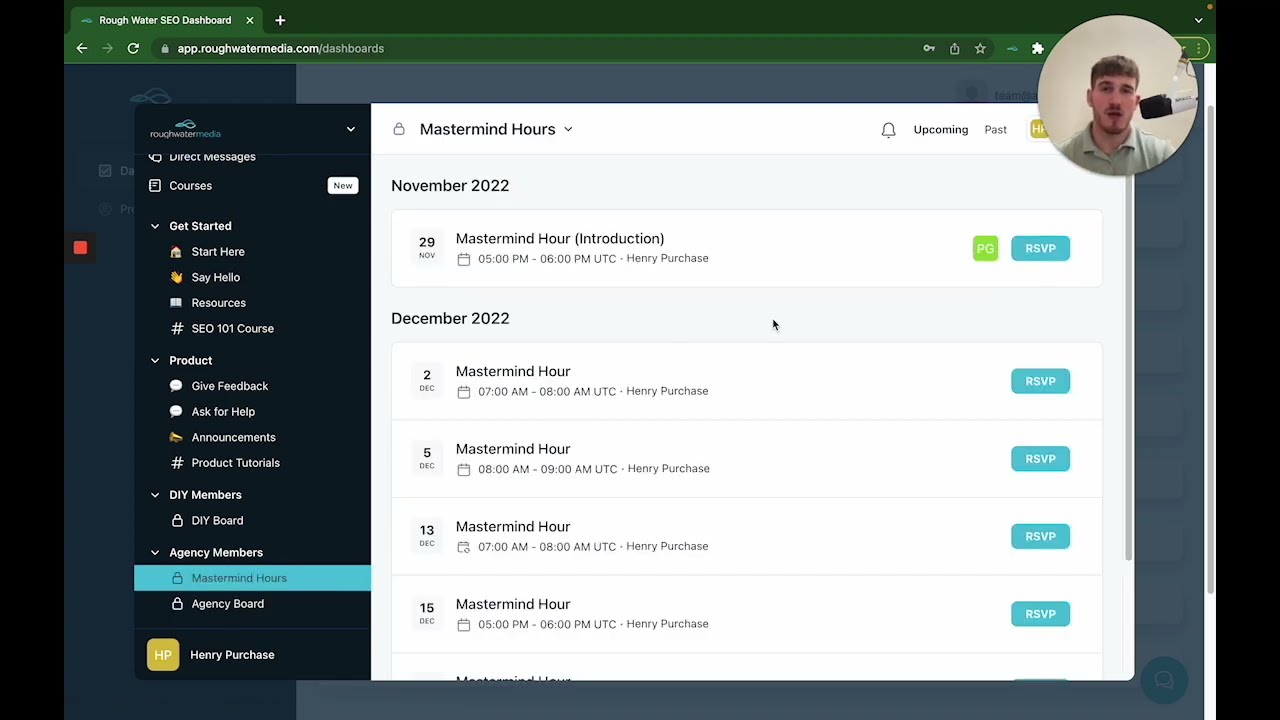Open the DIY Board space
Screen dimensions: 1280x720
pos(217,521)
